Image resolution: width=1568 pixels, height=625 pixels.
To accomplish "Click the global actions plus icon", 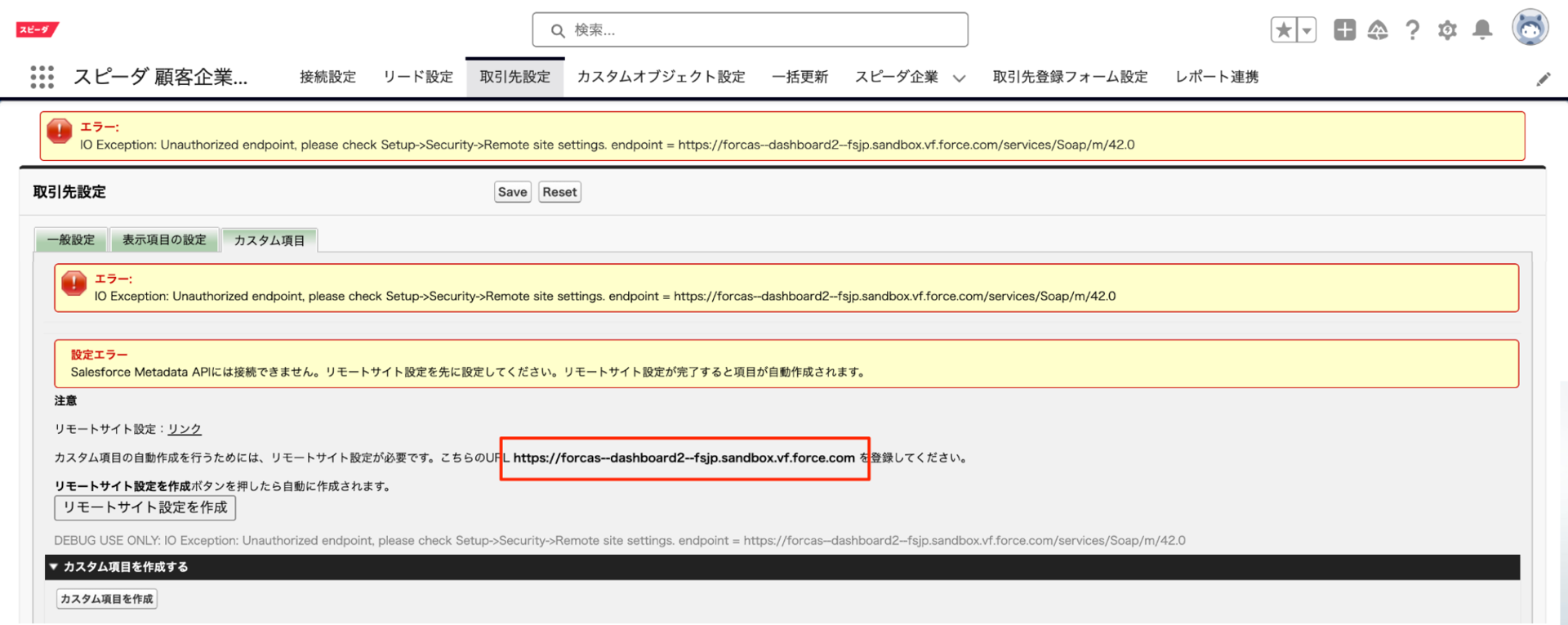I will (x=1344, y=30).
